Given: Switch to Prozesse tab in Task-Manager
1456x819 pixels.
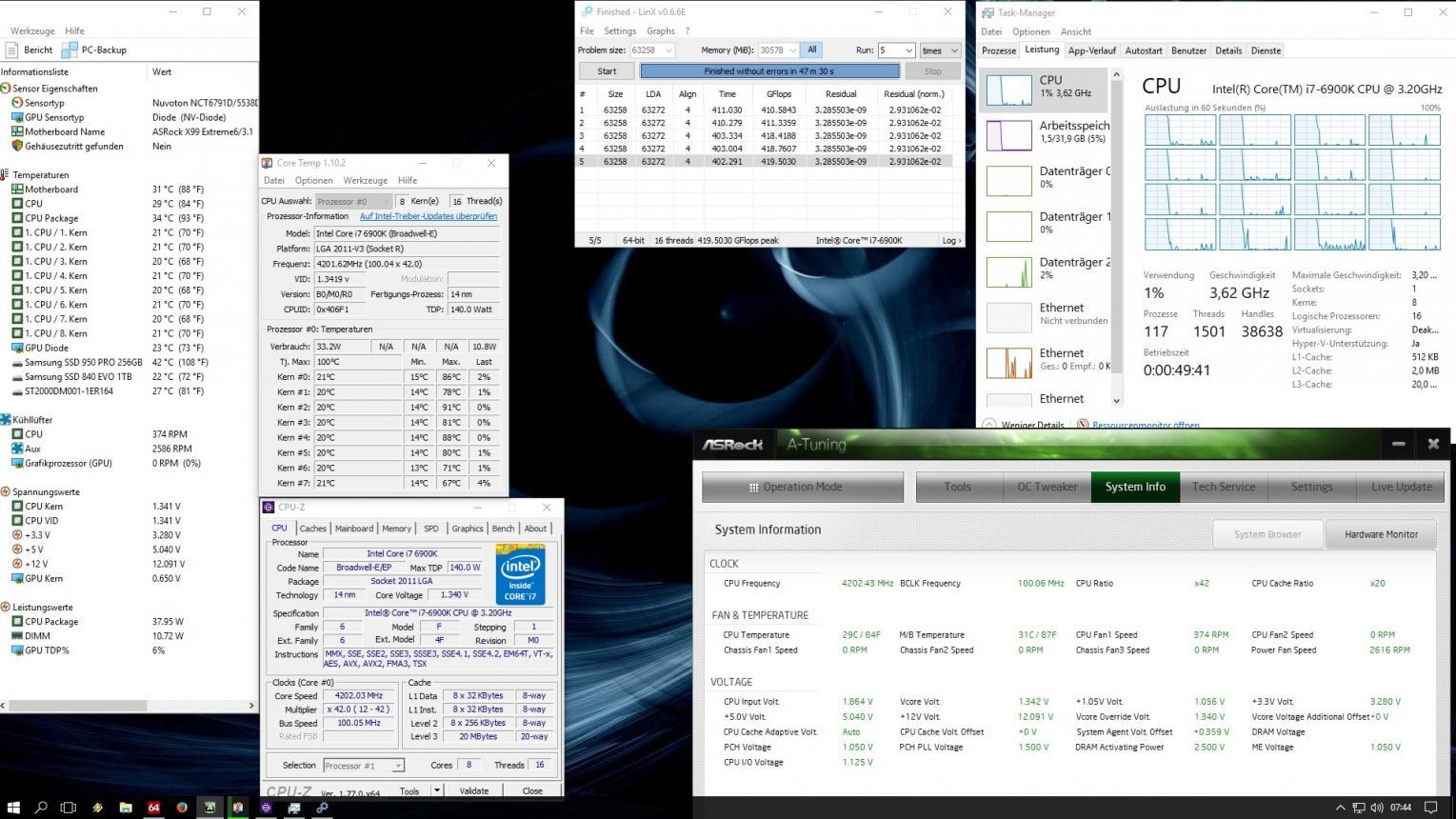Looking at the screenshot, I should pos(999,50).
